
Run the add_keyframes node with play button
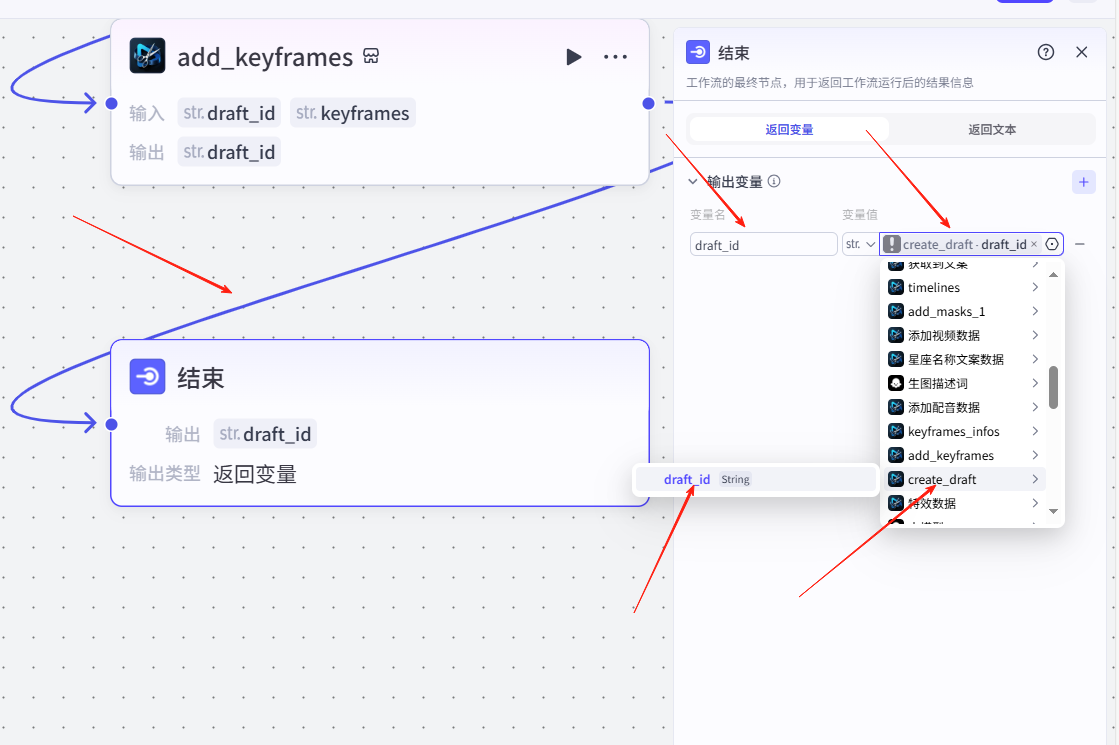[573, 57]
